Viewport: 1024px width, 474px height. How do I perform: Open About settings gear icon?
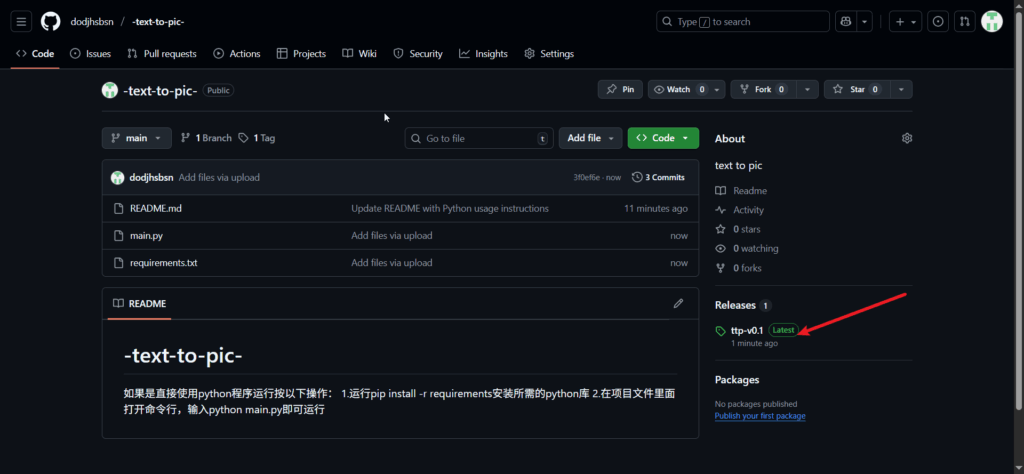point(907,138)
